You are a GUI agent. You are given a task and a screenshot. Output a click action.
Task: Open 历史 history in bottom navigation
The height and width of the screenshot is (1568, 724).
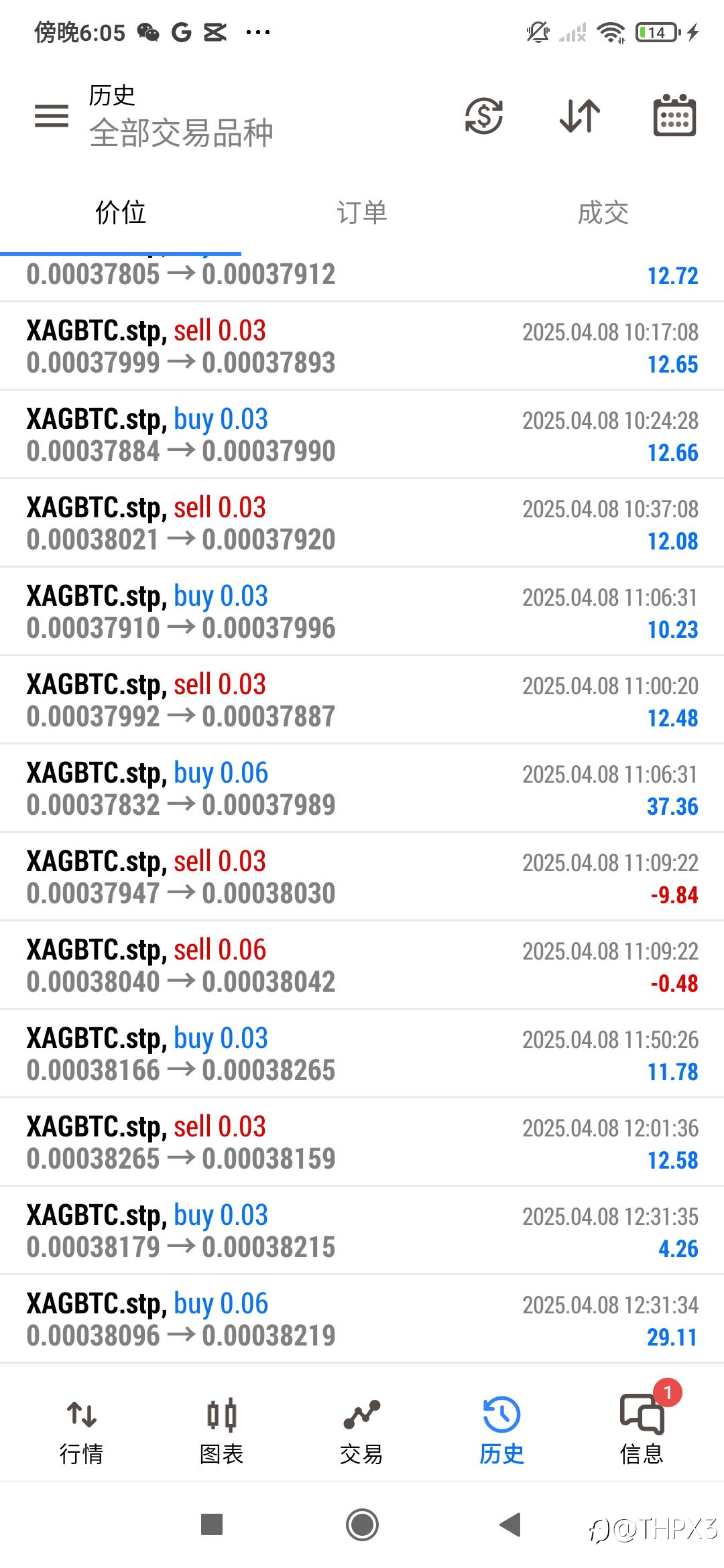click(x=501, y=1432)
